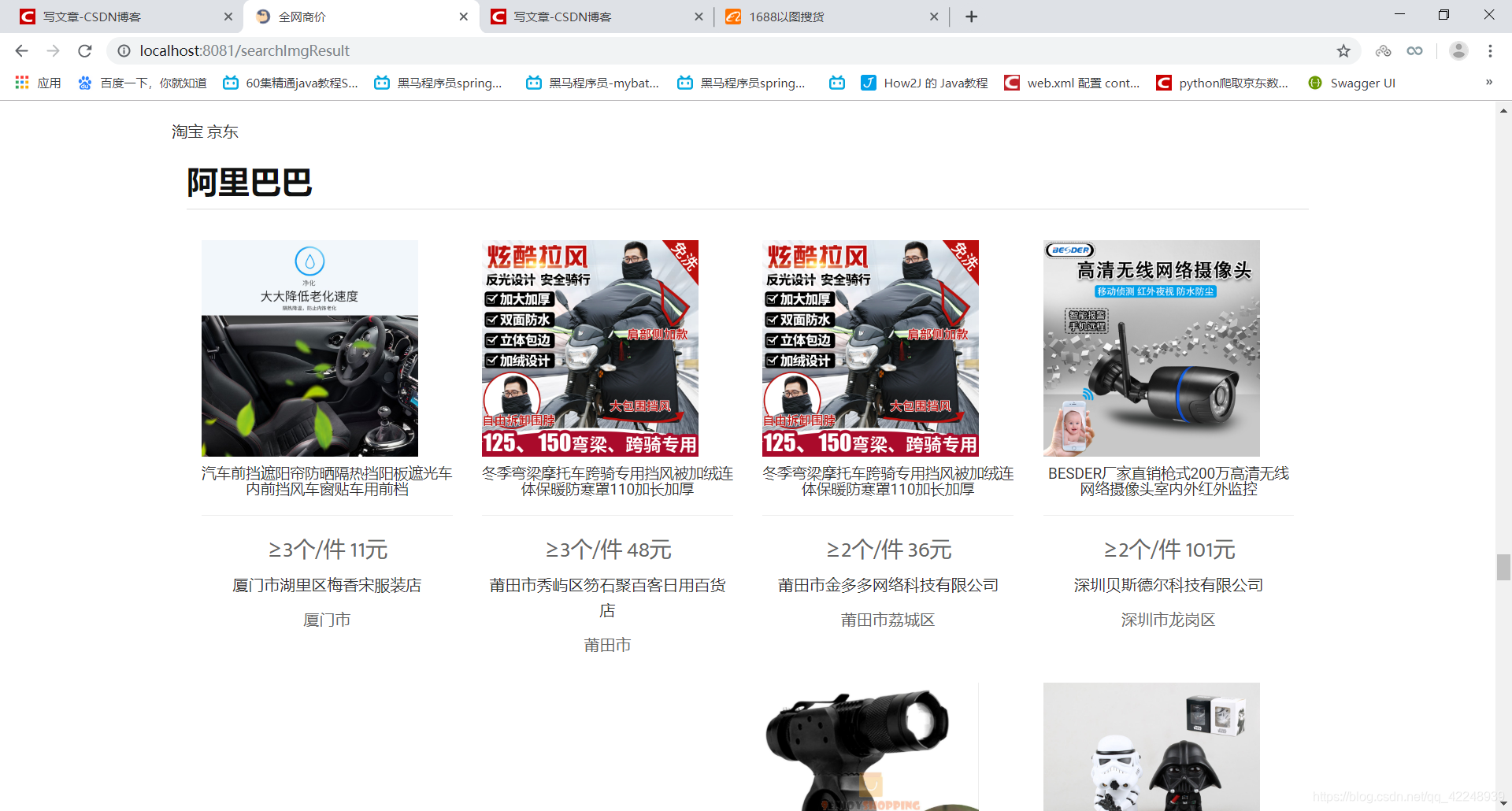Click the price ≥2个/件 36元
Screen dimensions: 1512x811
(x=888, y=550)
